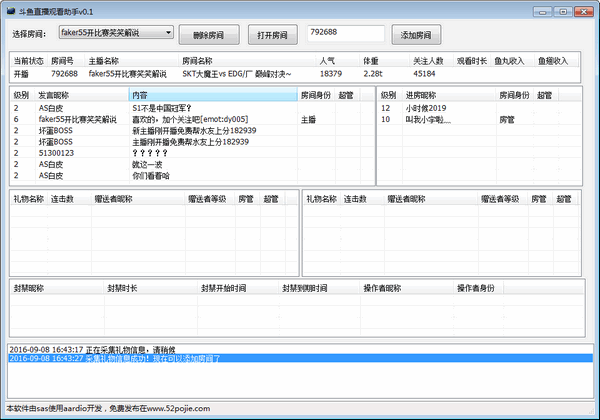The height and width of the screenshot is (420, 600).
Task: Click the 添加房间 button
Action: 416,35
